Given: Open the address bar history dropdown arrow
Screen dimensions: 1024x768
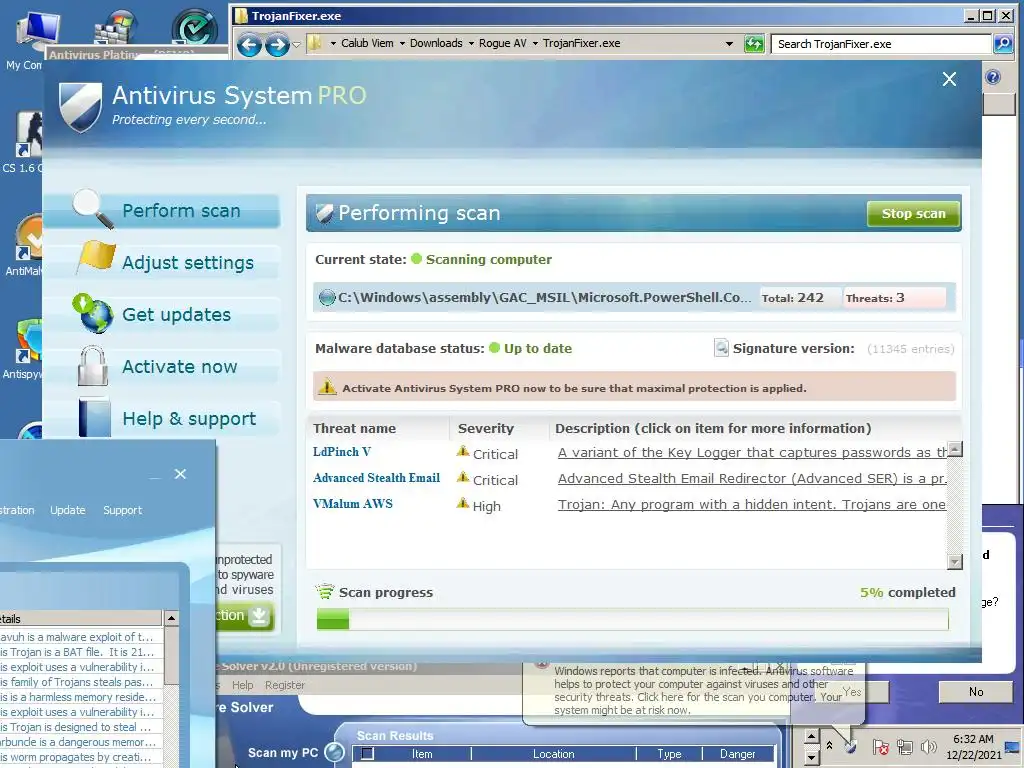Looking at the screenshot, I should 729,44.
